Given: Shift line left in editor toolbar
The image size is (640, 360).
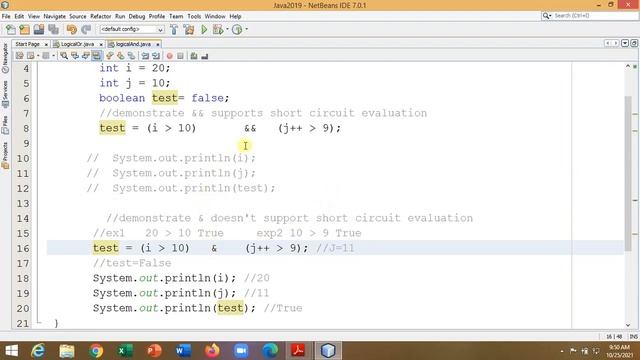Looking at the screenshot, I should coord(145,56).
